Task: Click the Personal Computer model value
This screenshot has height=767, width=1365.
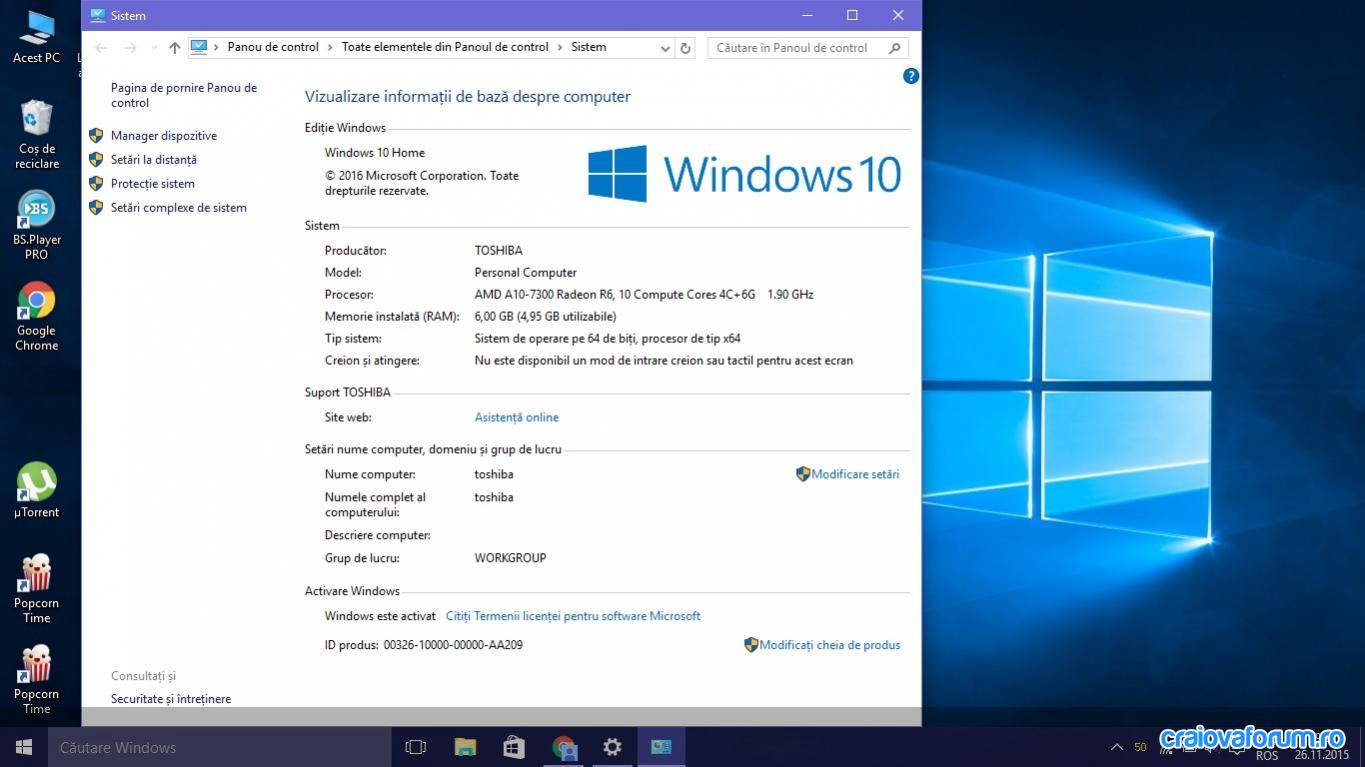Action: pos(525,273)
